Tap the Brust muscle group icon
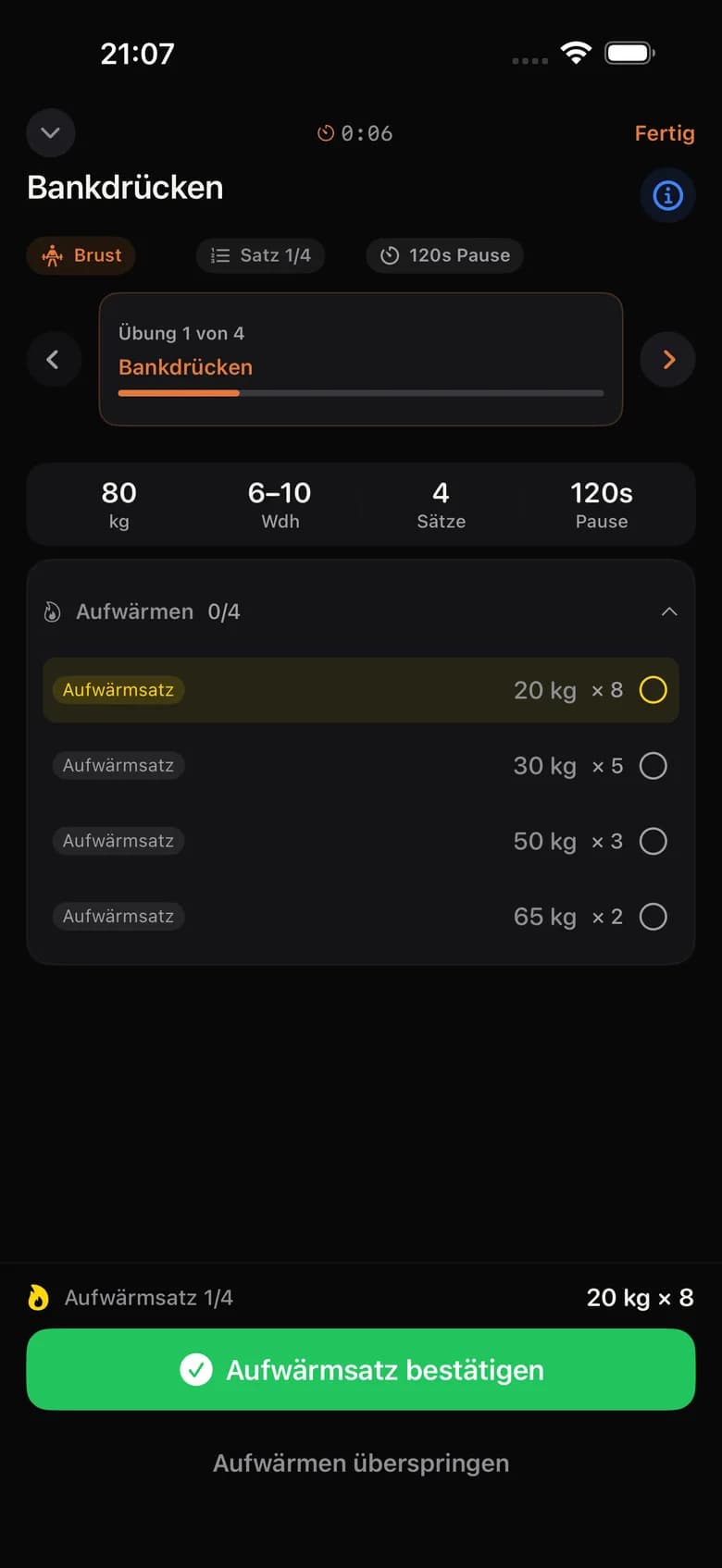 point(53,255)
